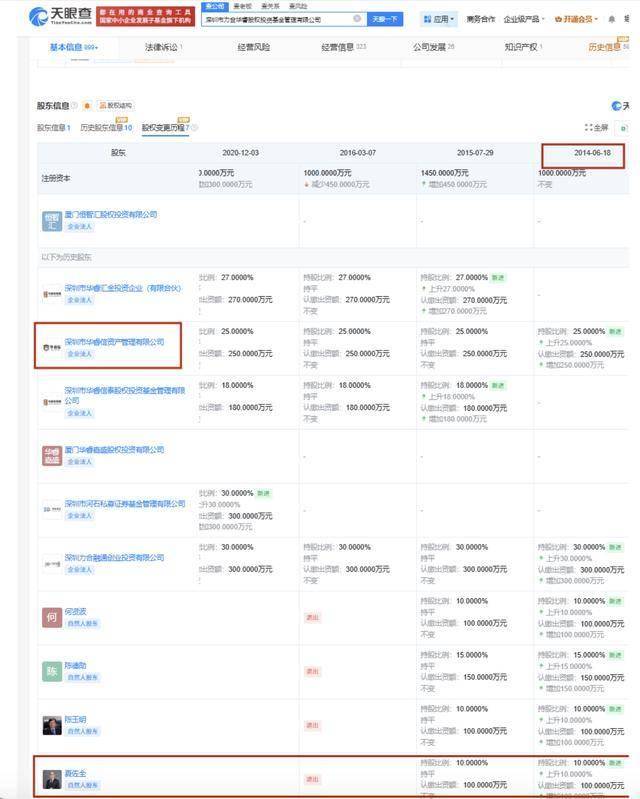Screen dimensions: 640x799
Task: Click the bell notification icon in header
Action: coord(611,19)
